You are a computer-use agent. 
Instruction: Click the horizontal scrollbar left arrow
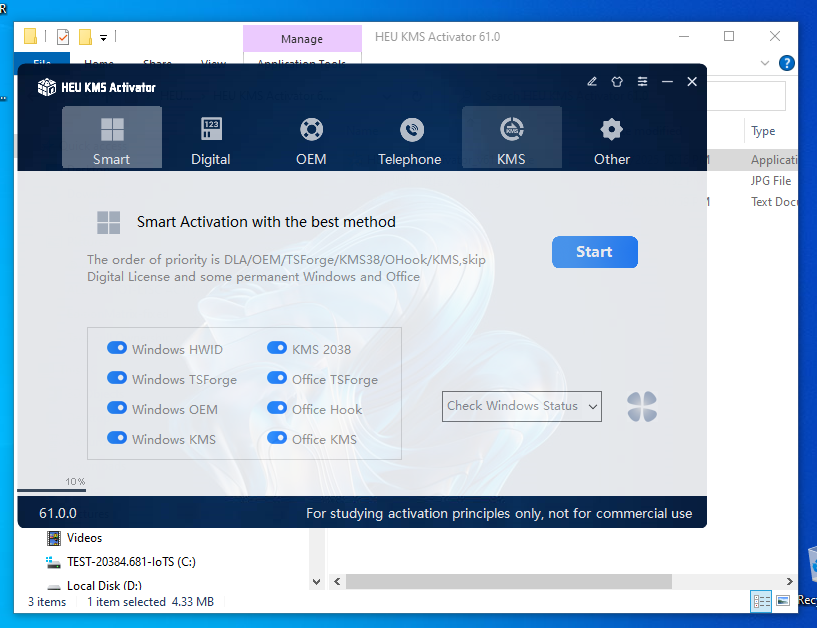point(337,582)
